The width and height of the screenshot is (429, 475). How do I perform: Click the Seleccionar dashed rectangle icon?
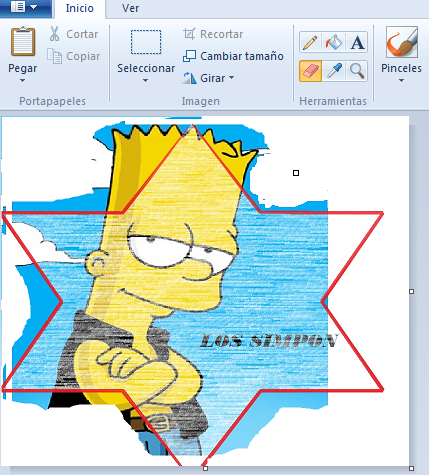click(x=146, y=42)
